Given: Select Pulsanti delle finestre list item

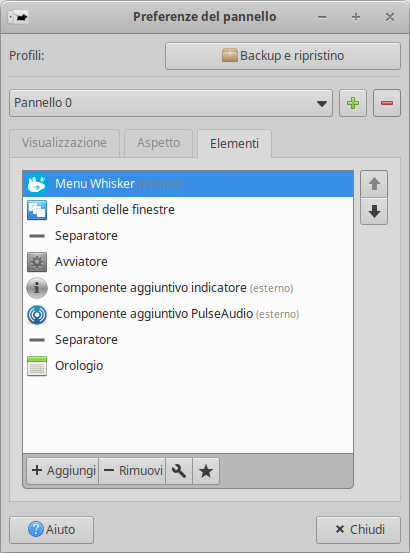Looking at the screenshot, I should pos(188,210).
